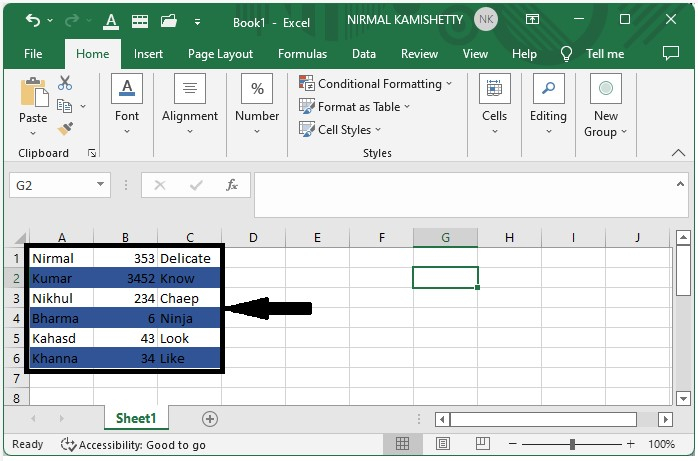Image resolution: width=698 pixels, height=461 pixels.
Task: Open Customize Quick Access Toolbar arrow
Action: coord(197,21)
